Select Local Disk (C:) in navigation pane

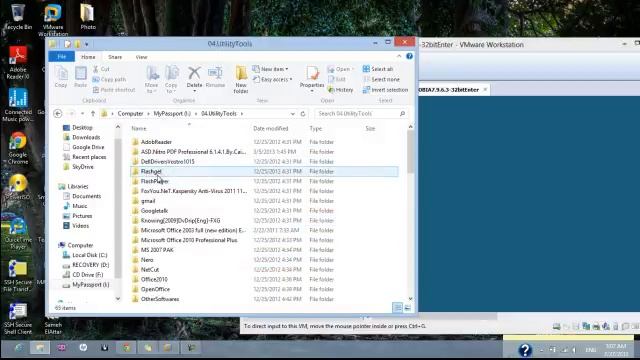coord(90,255)
